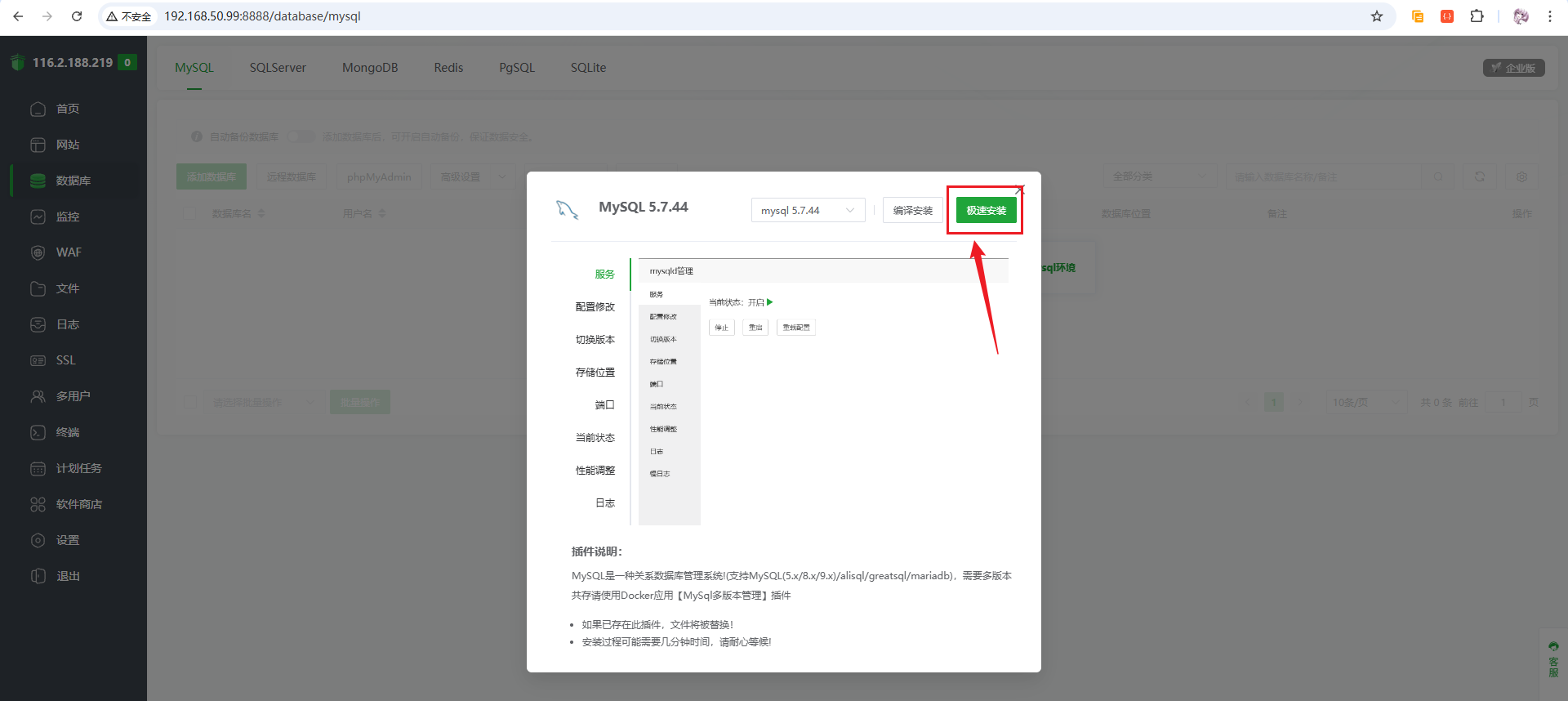
Task: Click the compile install button
Action: (912, 210)
